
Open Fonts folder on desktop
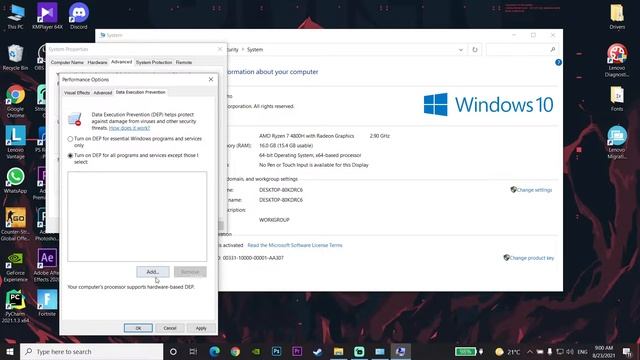617,99
